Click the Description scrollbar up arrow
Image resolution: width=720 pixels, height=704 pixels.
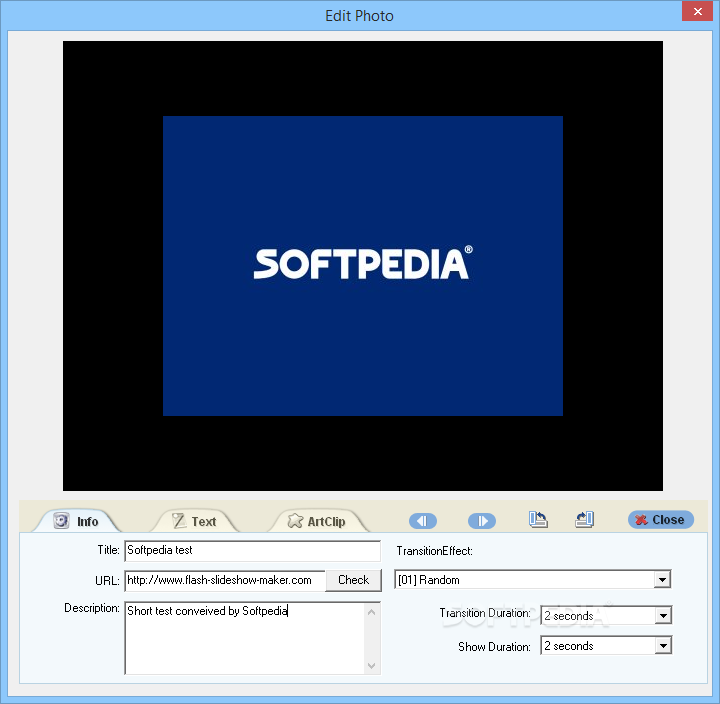371,612
